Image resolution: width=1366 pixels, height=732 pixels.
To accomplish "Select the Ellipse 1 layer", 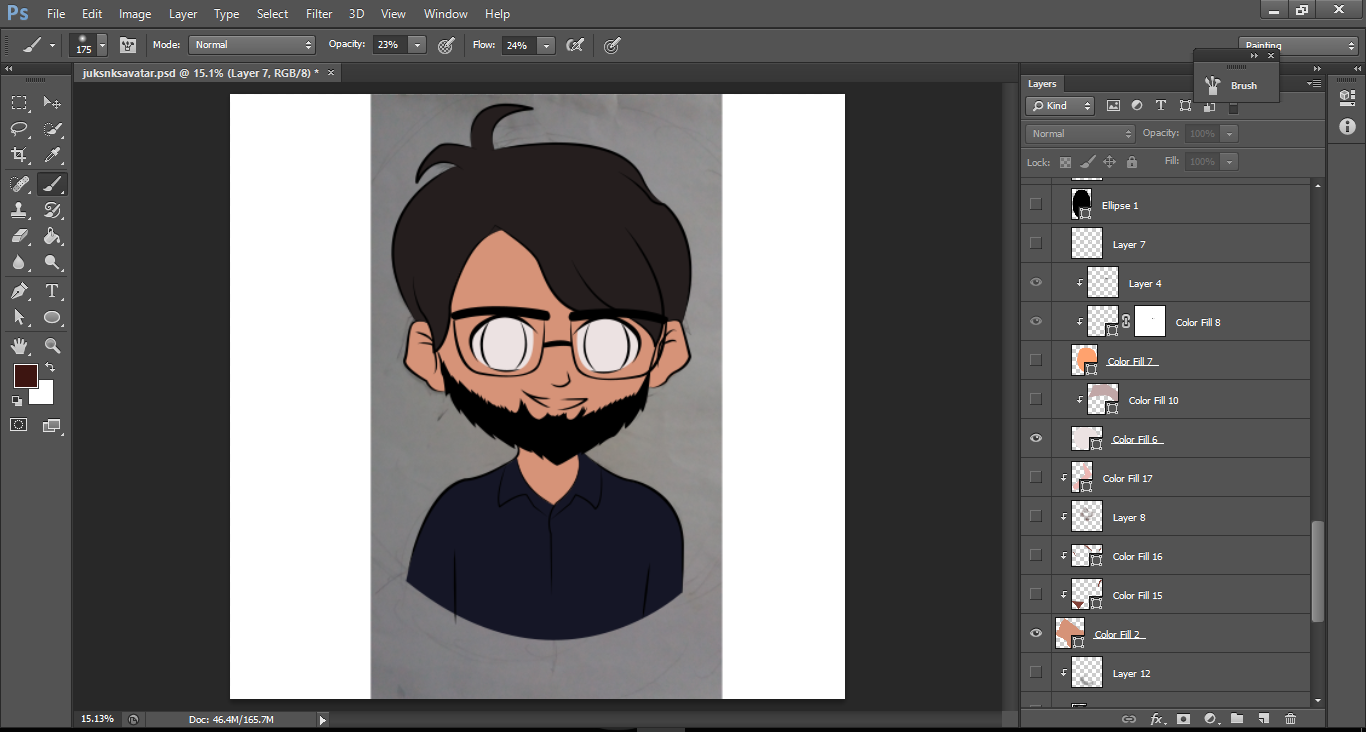I will [x=1120, y=205].
